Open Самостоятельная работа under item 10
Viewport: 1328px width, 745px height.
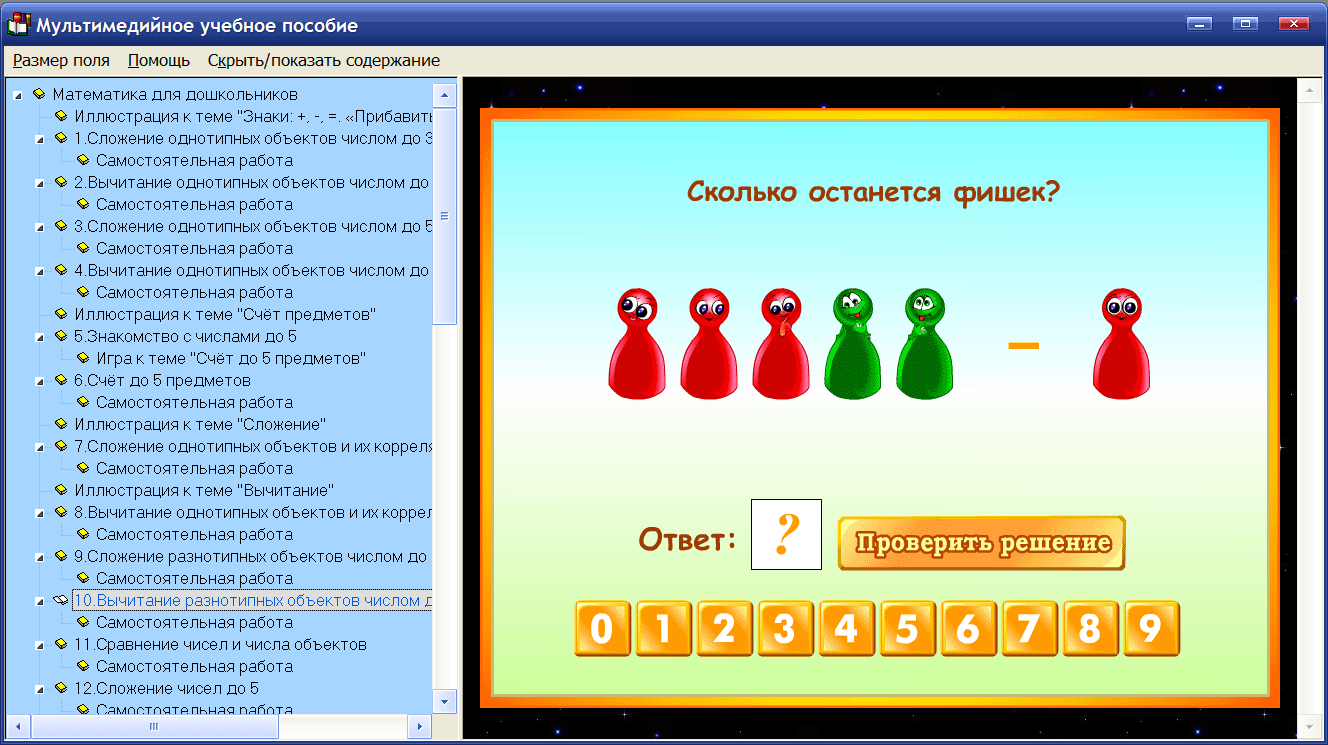[194, 622]
